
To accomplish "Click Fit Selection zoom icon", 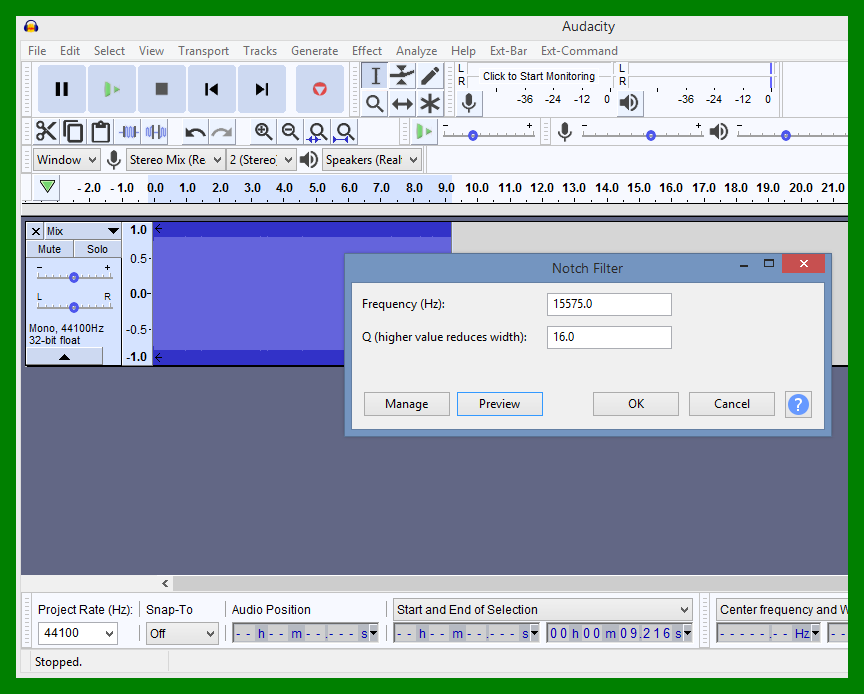I will [317, 132].
